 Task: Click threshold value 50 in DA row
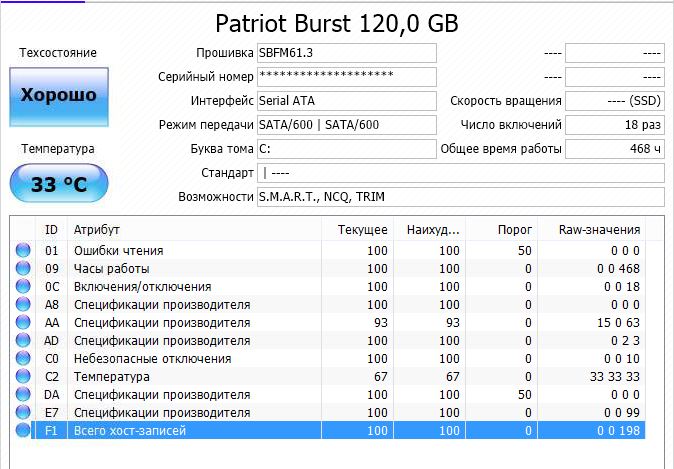coord(524,395)
